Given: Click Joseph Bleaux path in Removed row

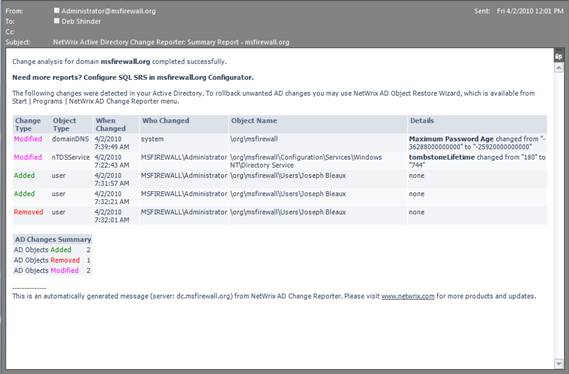Looking at the screenshot, I should point(288,212).
